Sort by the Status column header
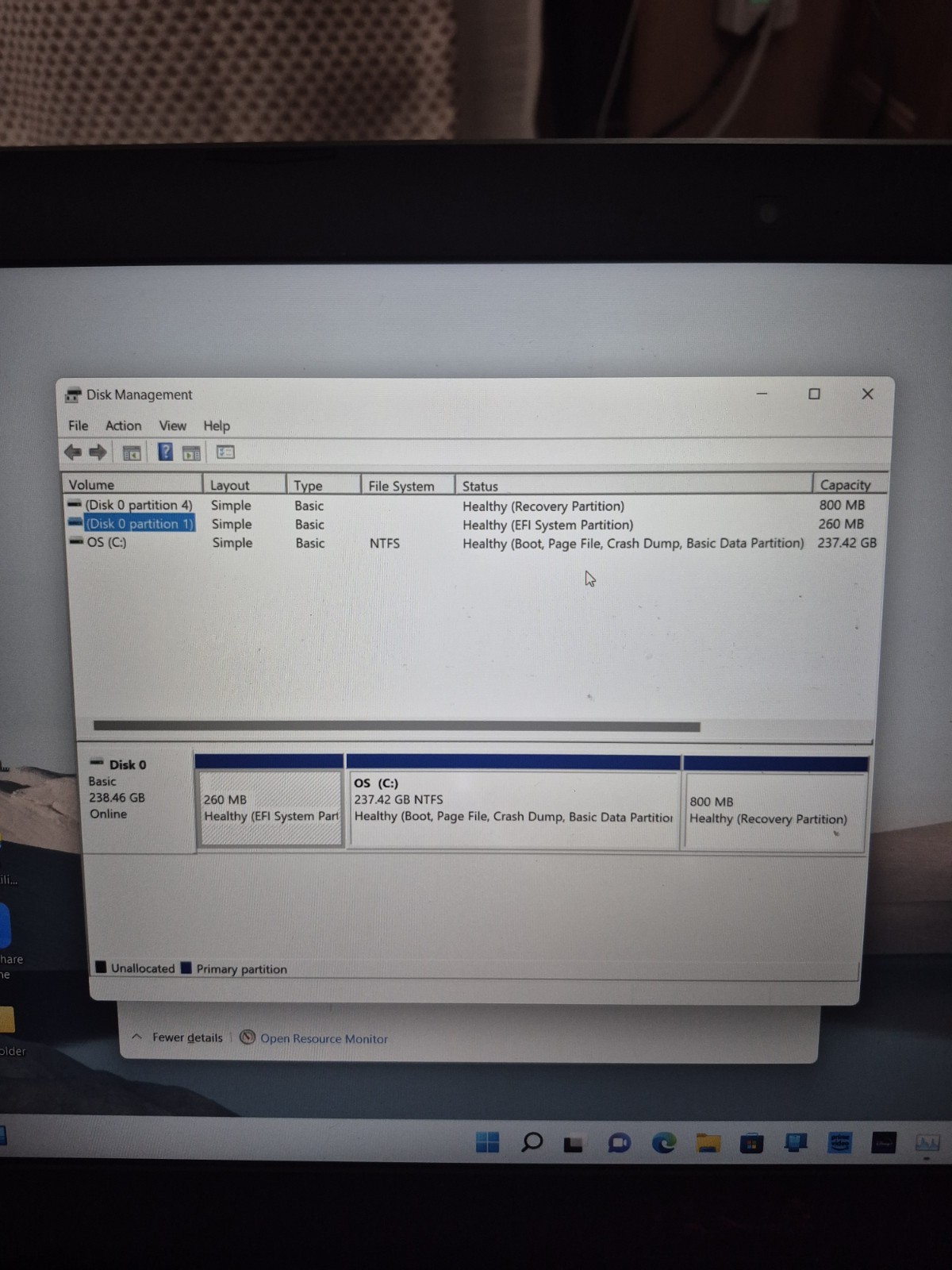This screenshot has width=952, height=1270. pos(633,486)
